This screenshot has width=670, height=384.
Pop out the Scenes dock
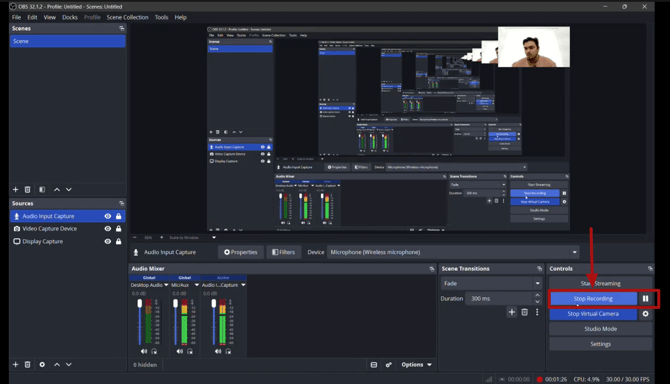[122, 28]
